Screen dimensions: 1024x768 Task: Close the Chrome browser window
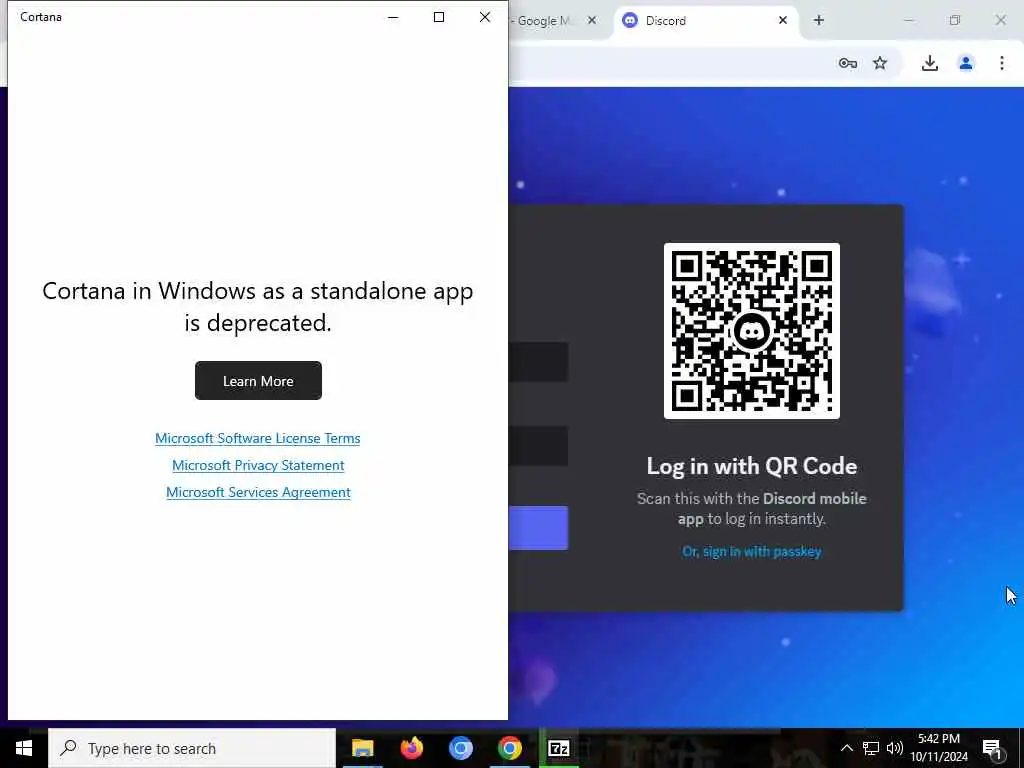(x=1000, y=21)
